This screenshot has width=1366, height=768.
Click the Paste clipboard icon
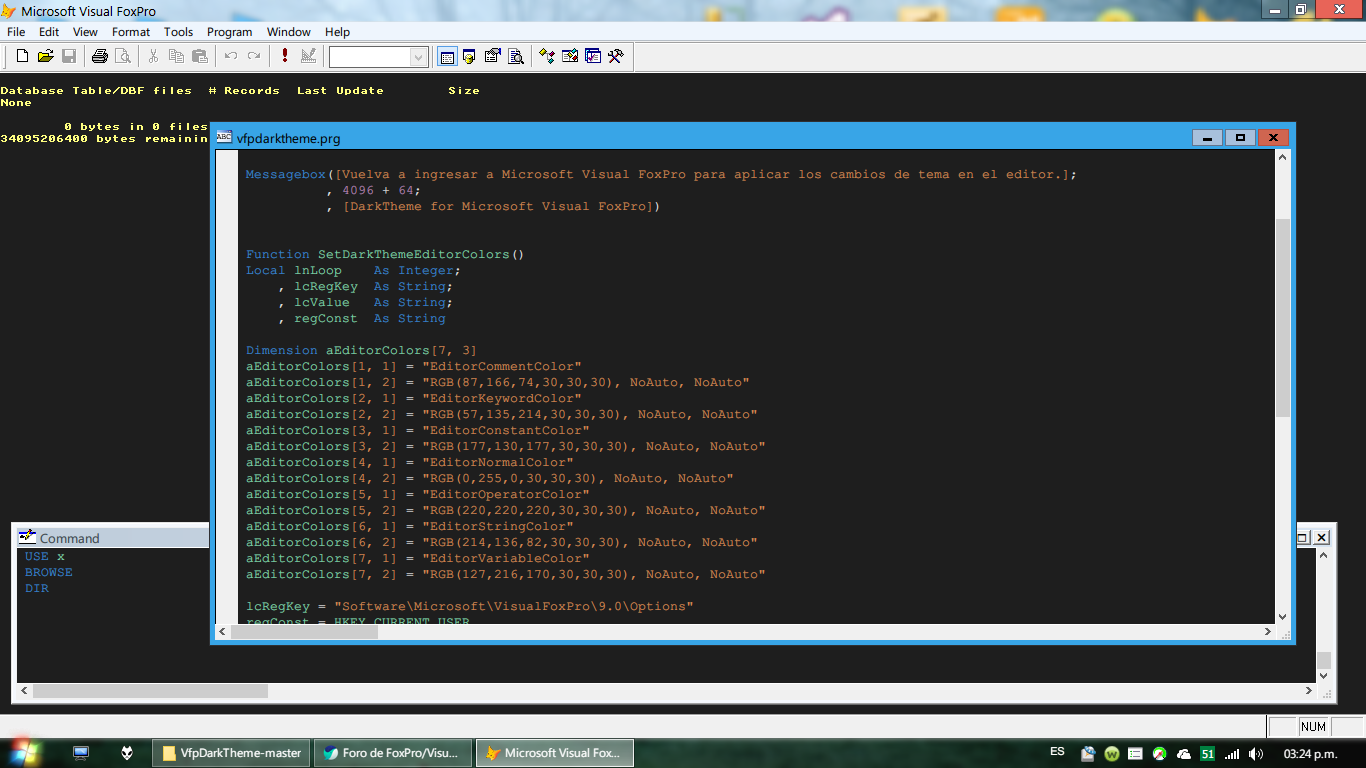199,57
